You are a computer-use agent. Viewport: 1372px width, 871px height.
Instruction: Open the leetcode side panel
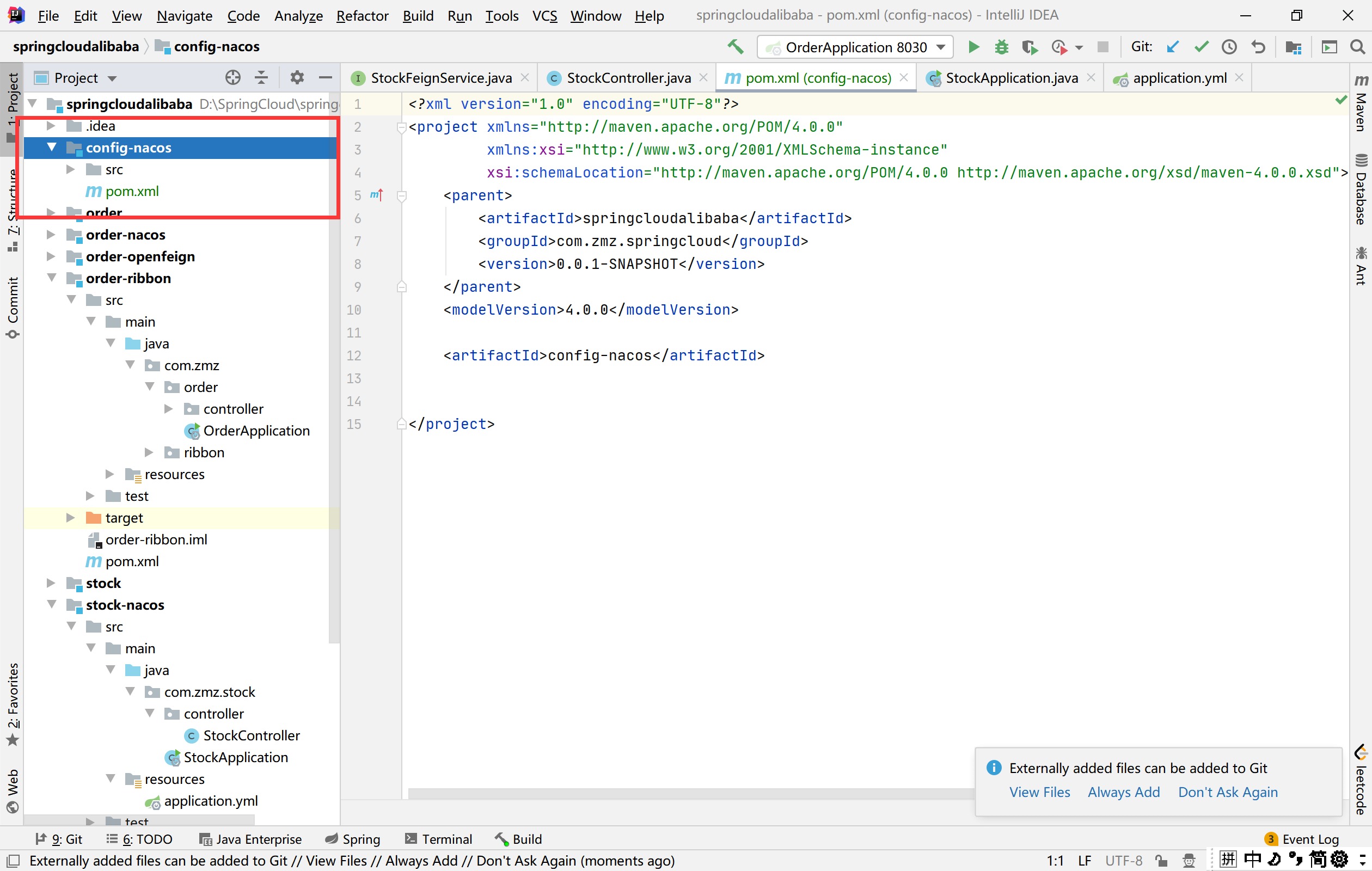point(1361,780)
